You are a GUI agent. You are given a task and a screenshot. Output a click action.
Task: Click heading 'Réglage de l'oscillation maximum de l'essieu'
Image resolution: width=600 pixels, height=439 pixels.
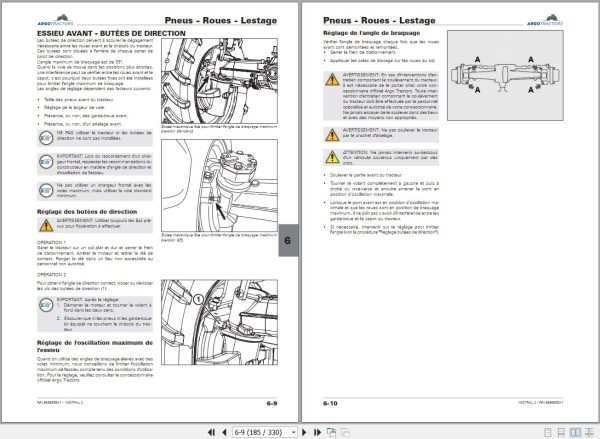pos(95,346)
